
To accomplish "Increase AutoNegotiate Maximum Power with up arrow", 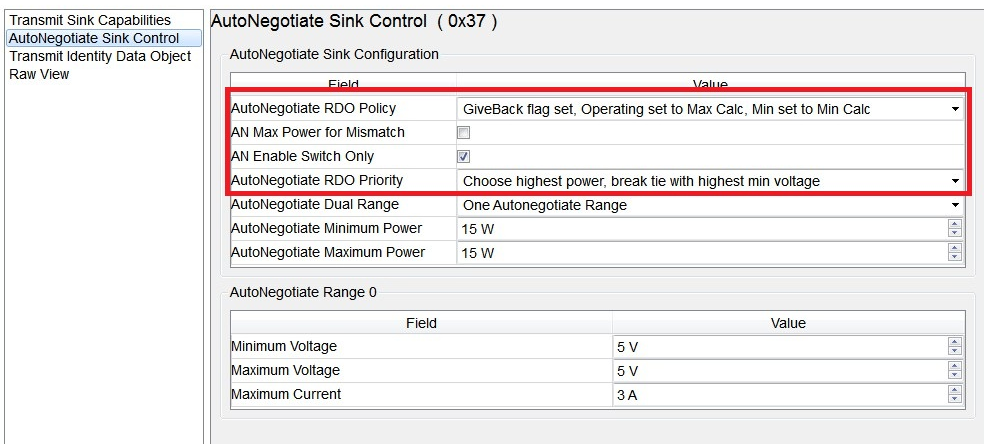I will [x=955, y=248].
